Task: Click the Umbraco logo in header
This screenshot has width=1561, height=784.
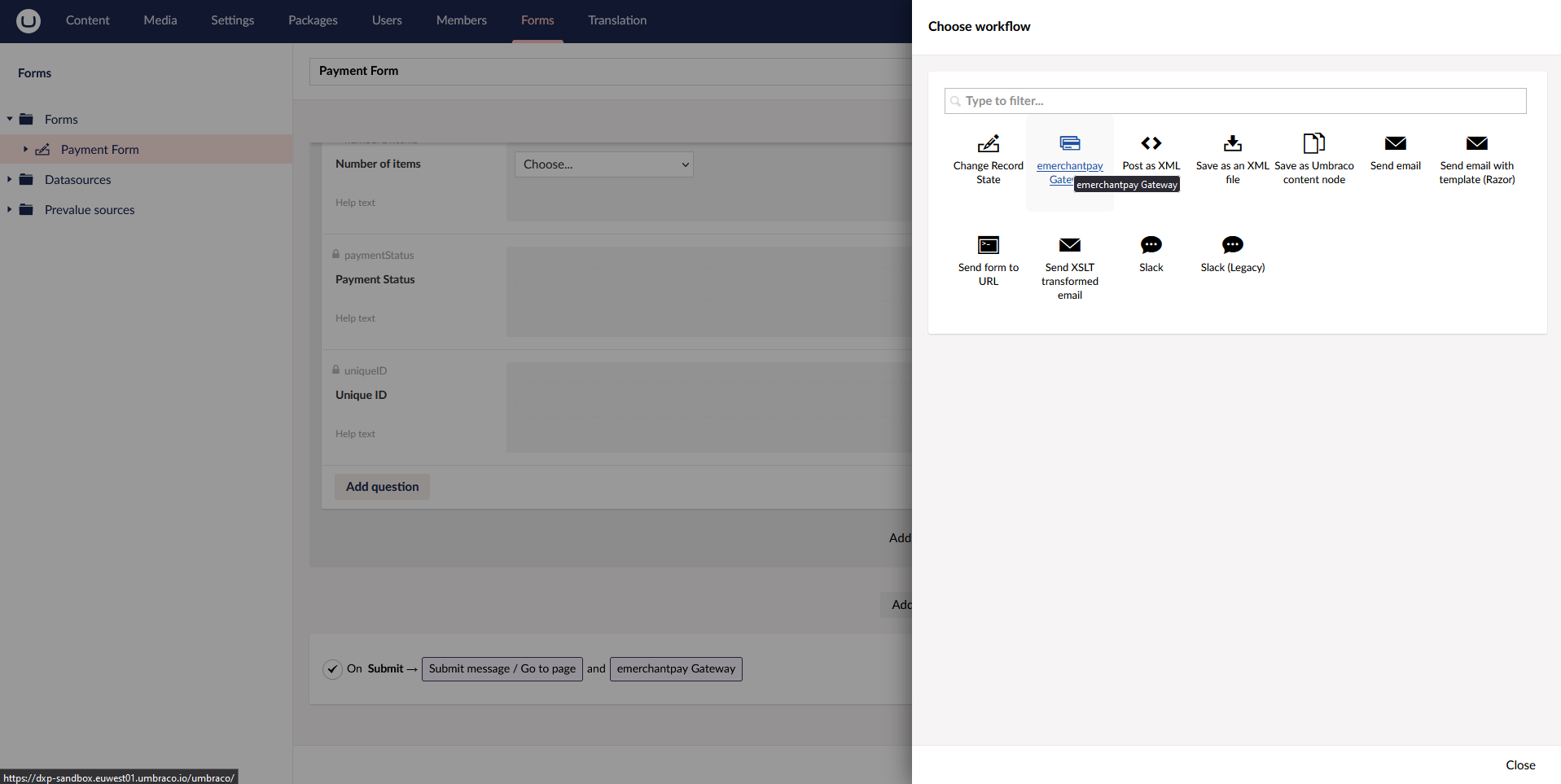Action: click(29, 20)
